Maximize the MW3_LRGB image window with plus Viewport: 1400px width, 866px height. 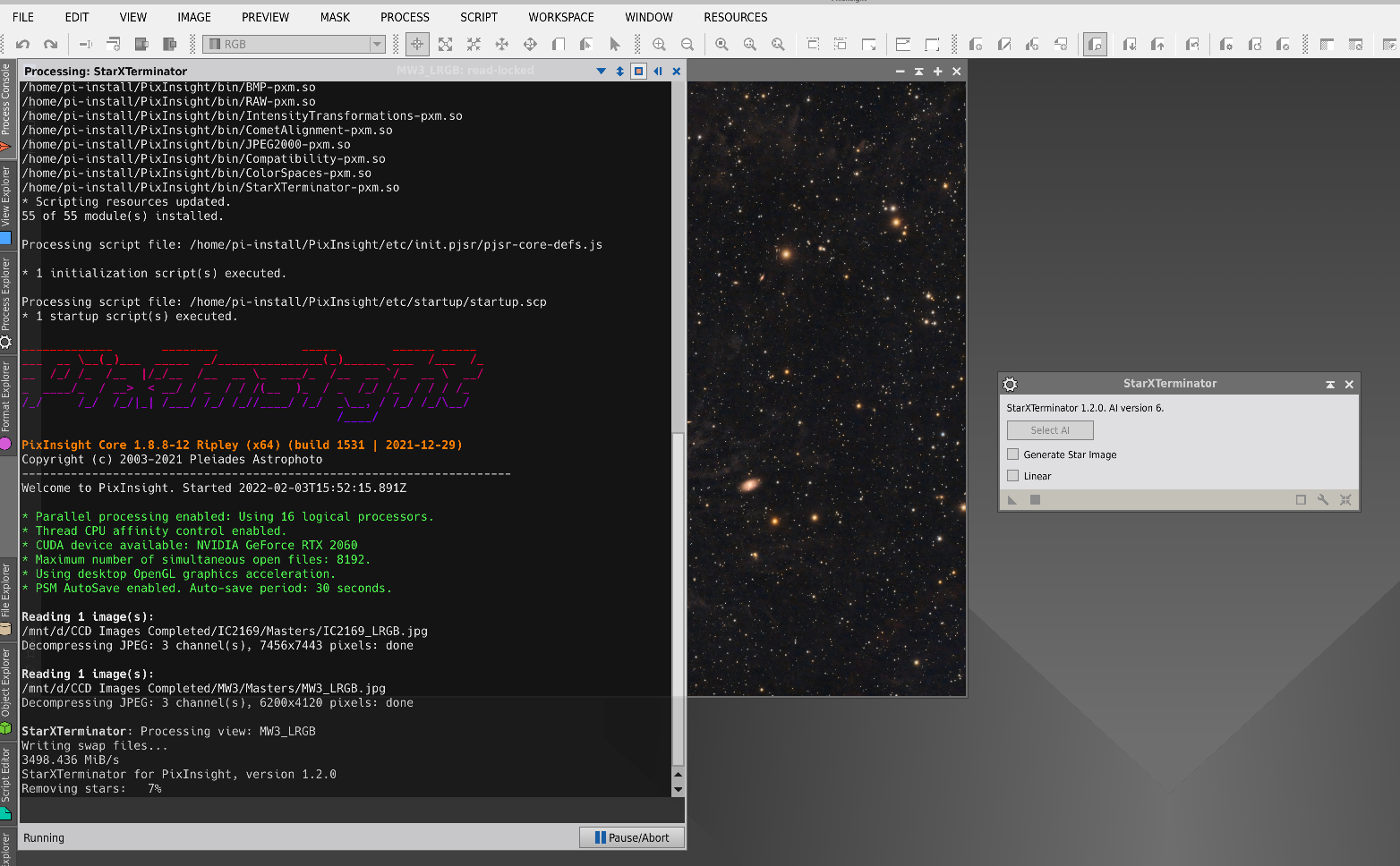[937, 72]
